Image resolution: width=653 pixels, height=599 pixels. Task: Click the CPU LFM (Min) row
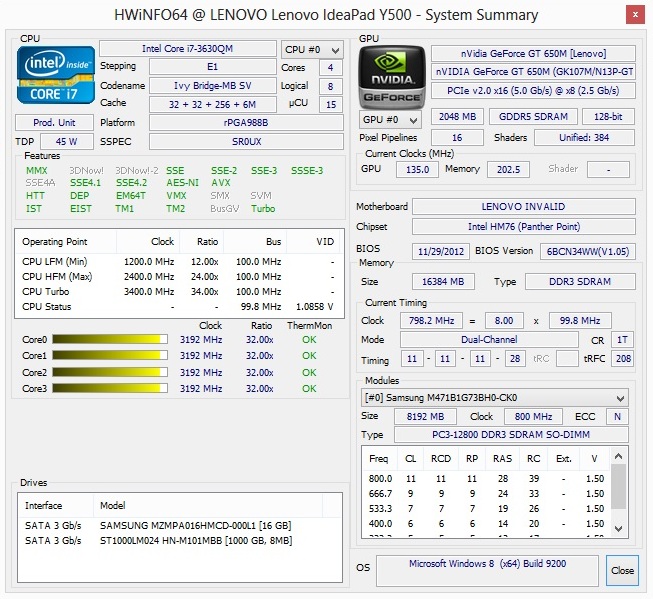point(179,262)
